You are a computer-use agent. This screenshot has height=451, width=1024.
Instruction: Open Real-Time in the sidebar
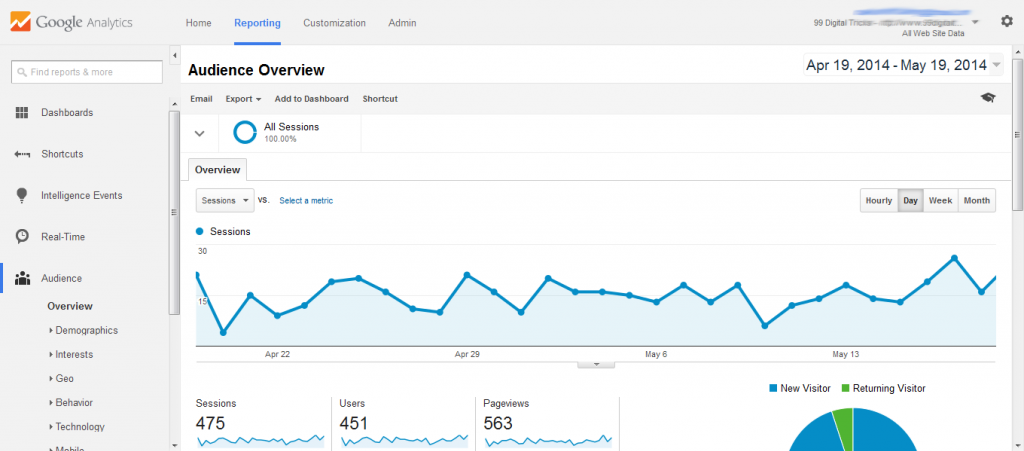click(63, 236)
